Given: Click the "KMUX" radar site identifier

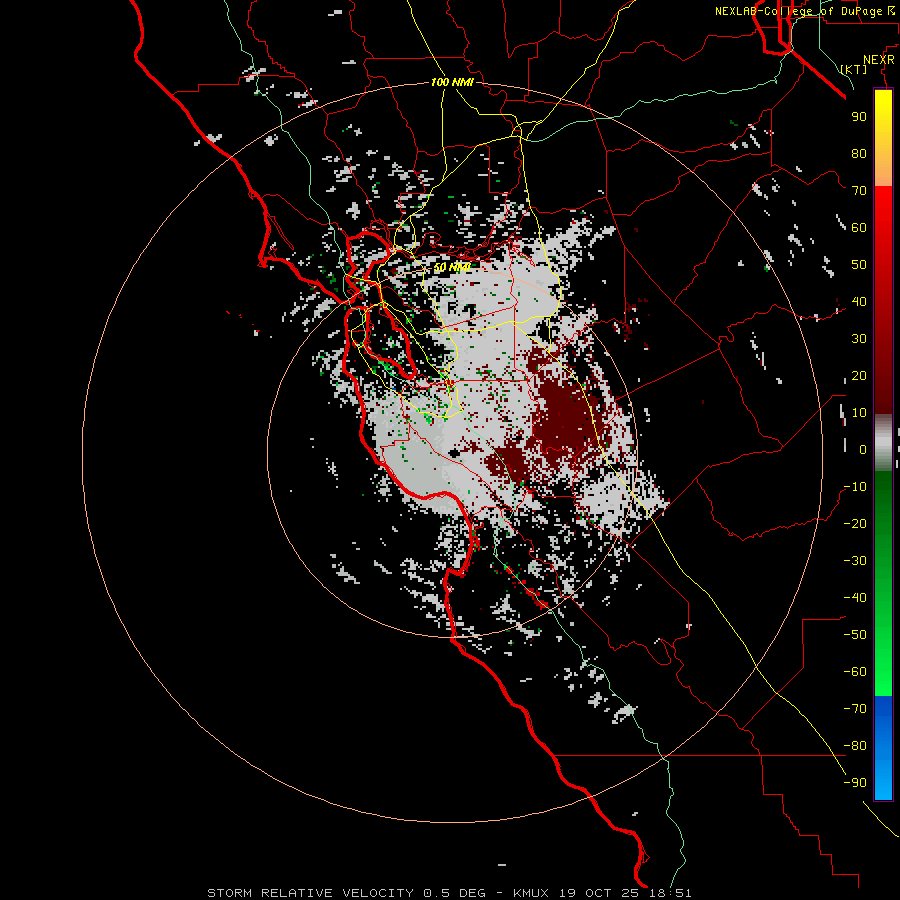Looking at the screenshot, I should 531,893.
